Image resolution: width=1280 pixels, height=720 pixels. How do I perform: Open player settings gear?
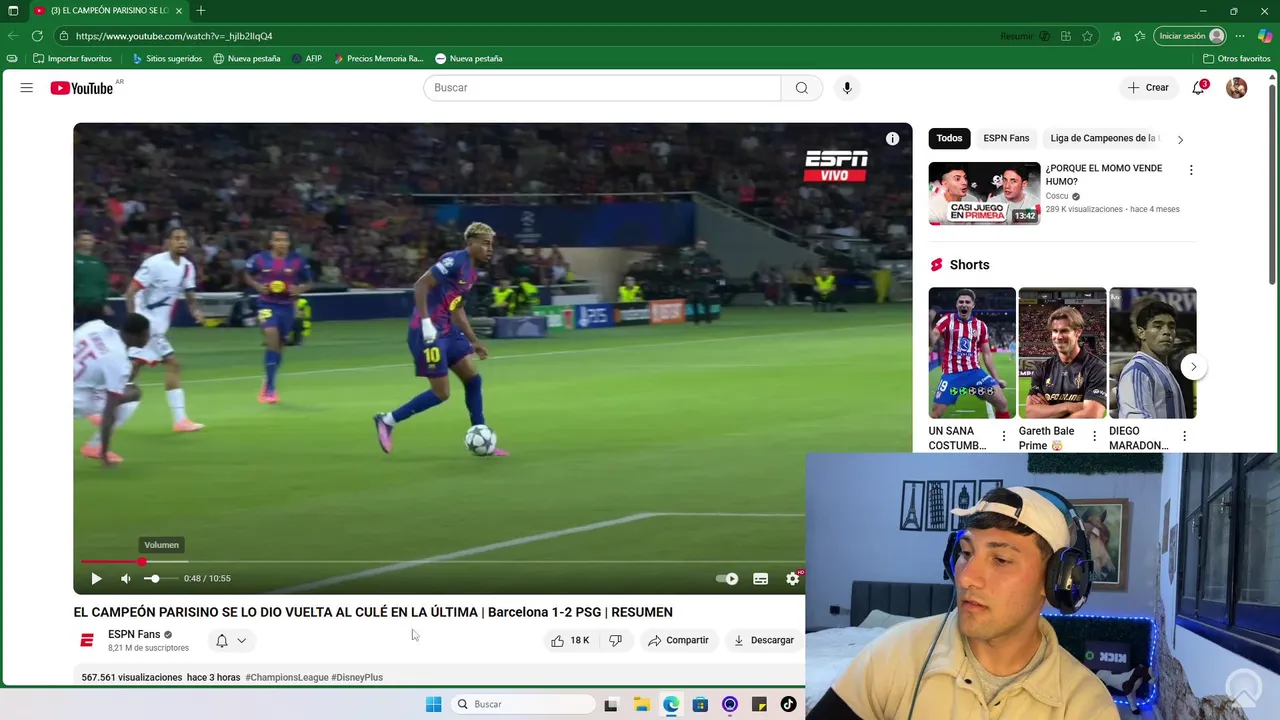793,578
